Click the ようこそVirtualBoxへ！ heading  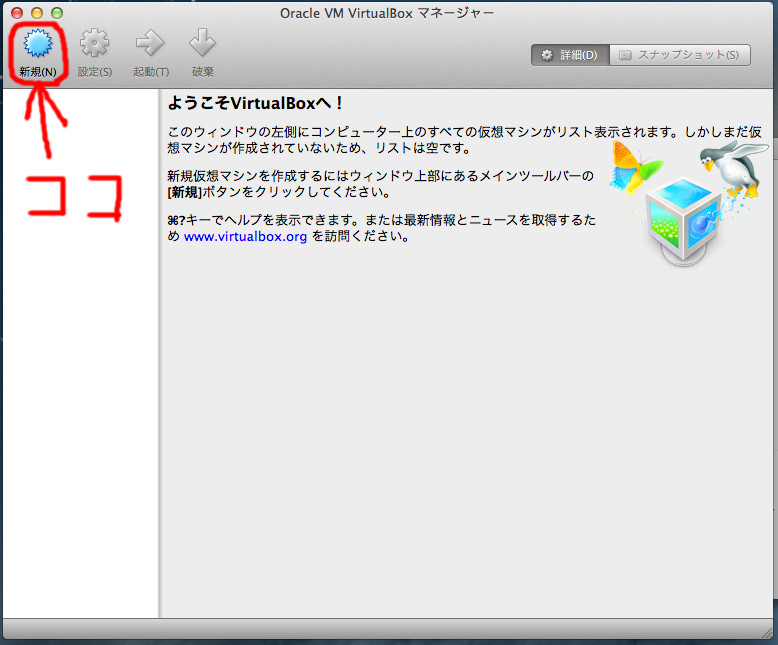[x=255, y=103]
